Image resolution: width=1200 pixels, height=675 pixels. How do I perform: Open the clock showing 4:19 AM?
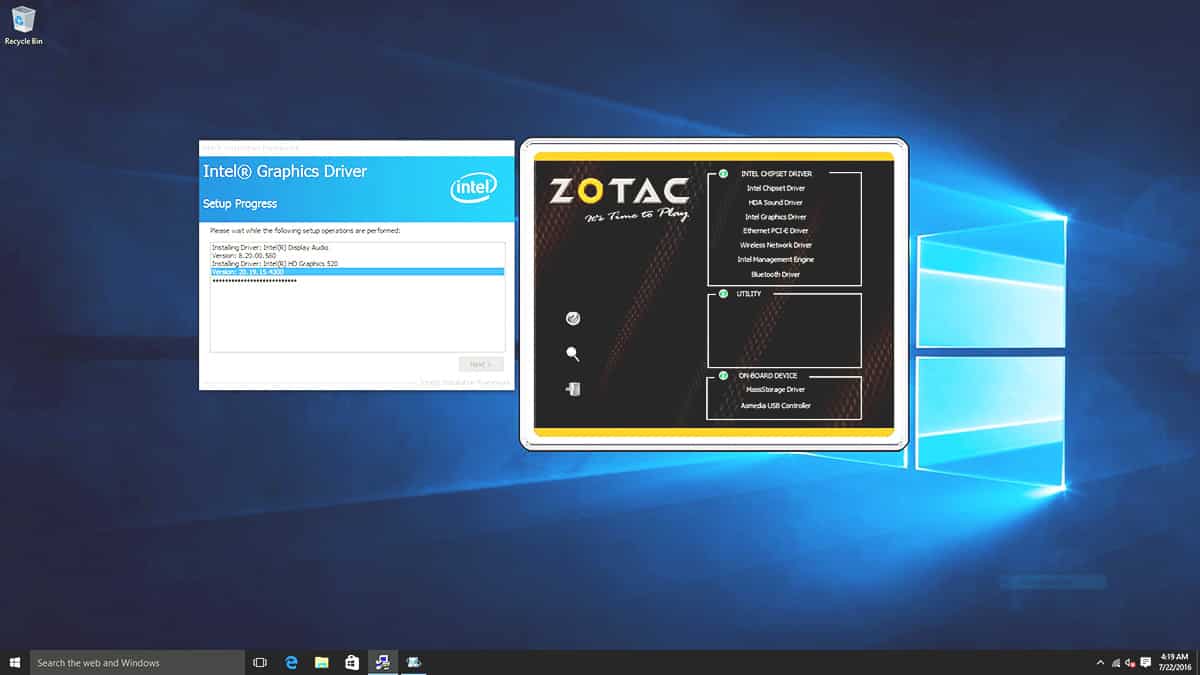point(1176,662)
